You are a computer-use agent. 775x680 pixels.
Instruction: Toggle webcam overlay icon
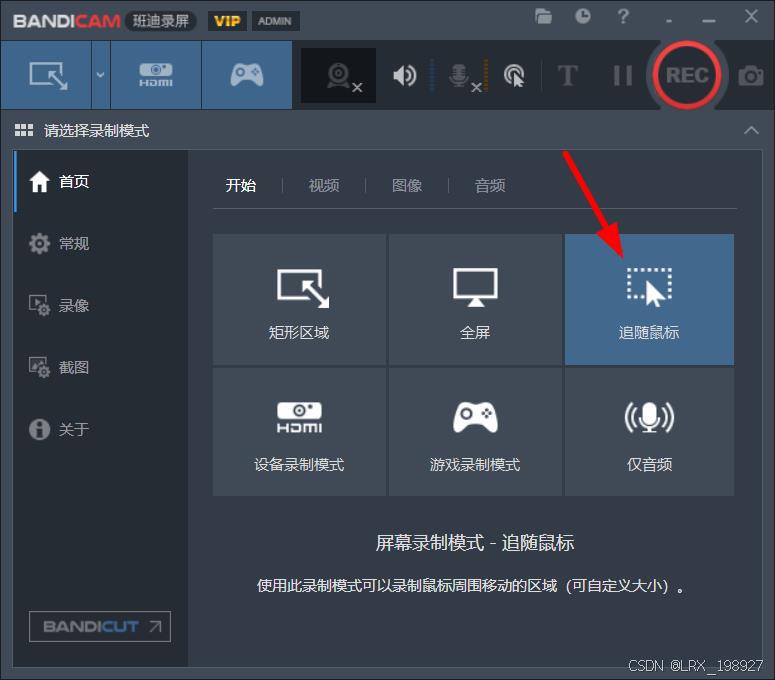click(339, 76)
